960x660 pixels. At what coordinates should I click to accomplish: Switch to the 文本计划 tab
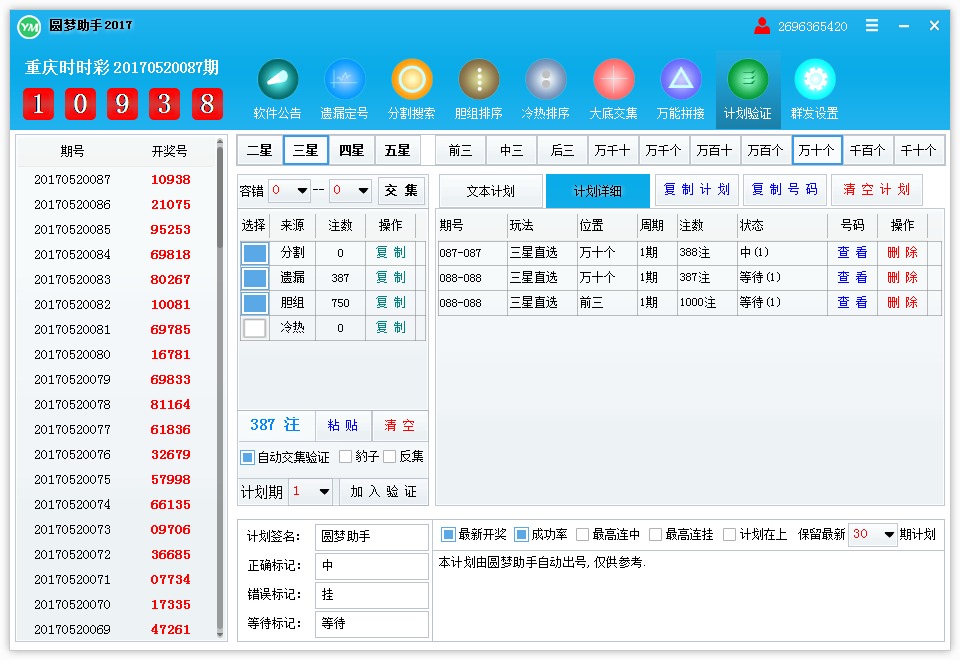pyautogui.click(x=490, y=191)
